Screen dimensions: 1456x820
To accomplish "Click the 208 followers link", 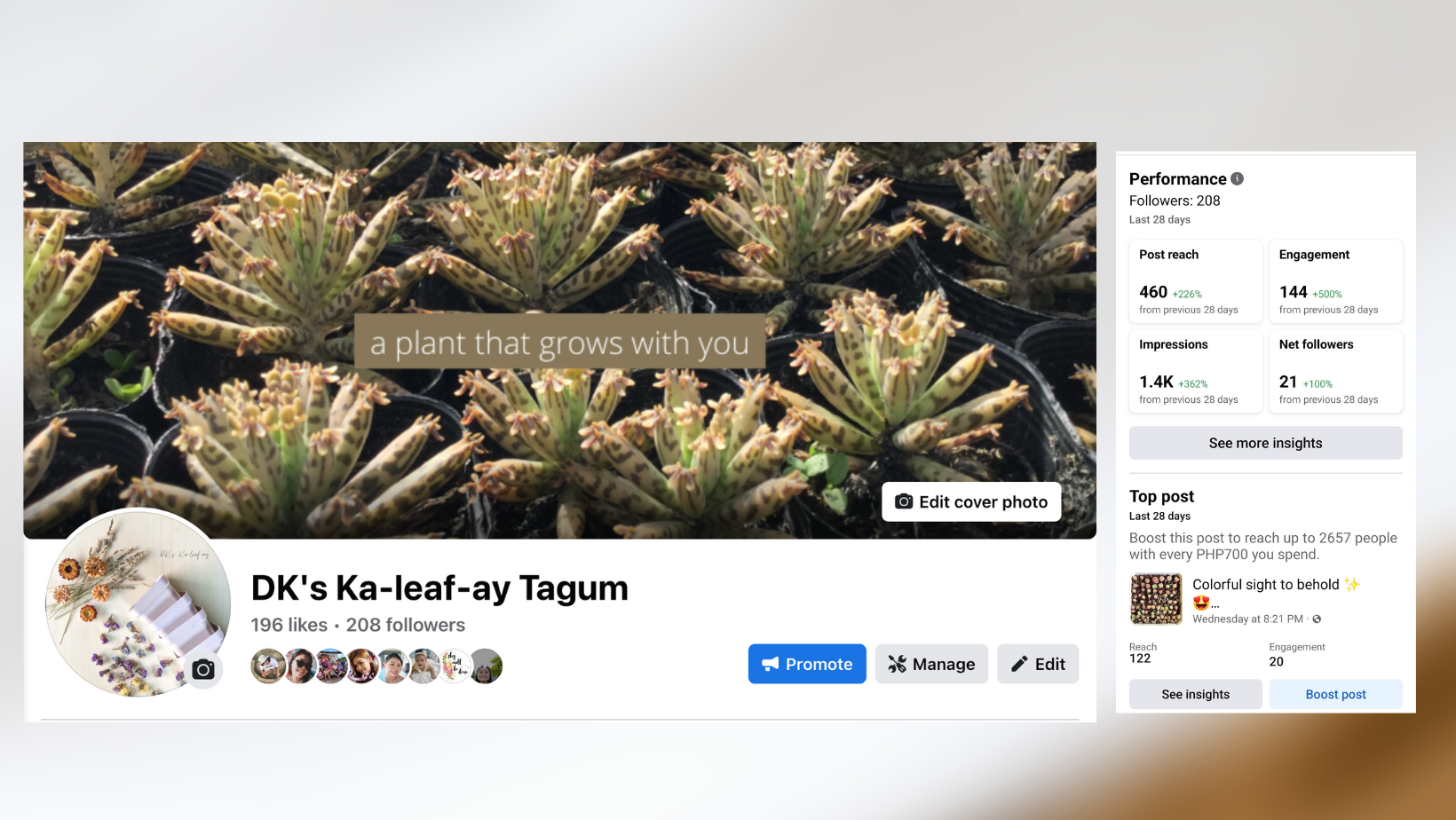I will coord(406,625).
